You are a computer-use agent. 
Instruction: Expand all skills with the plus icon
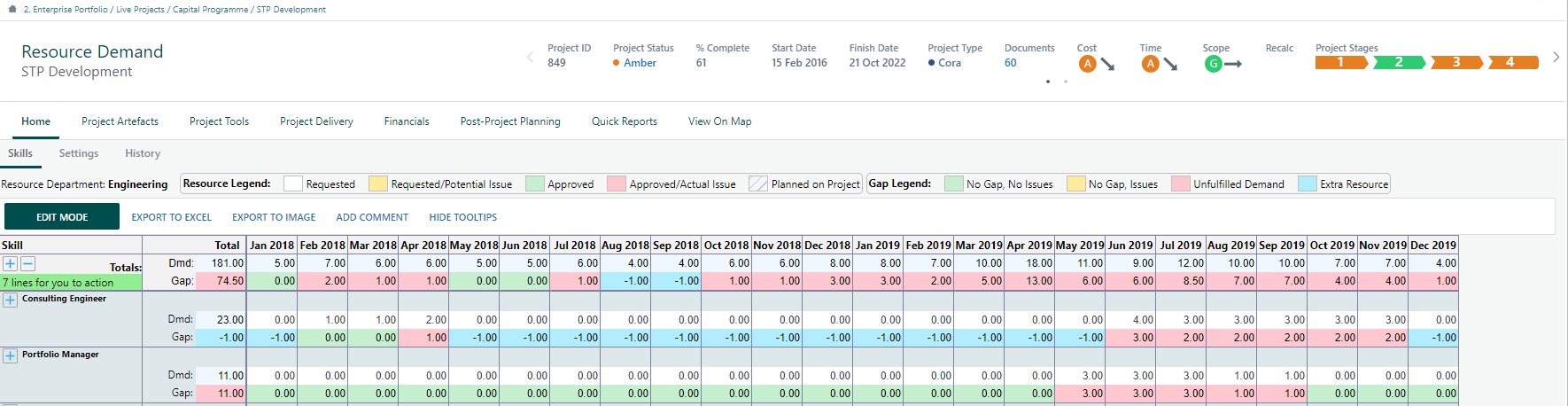(10, 263)
